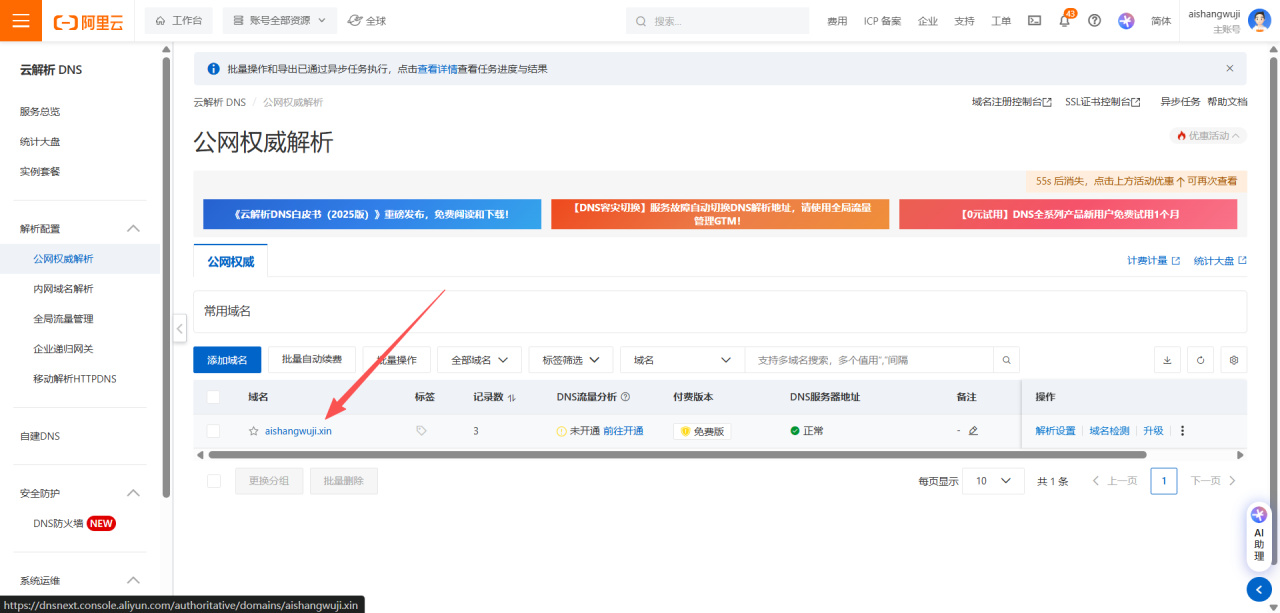
Task: Open global traffic management in the sidebar
Action: click(63, 319)
